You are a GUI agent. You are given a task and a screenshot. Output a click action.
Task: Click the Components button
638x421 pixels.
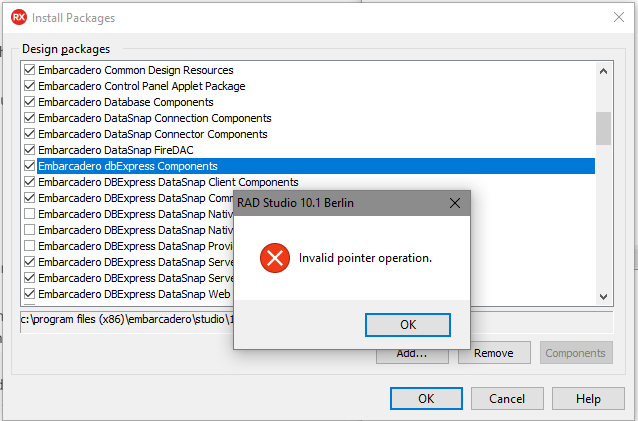click(576, 353)
